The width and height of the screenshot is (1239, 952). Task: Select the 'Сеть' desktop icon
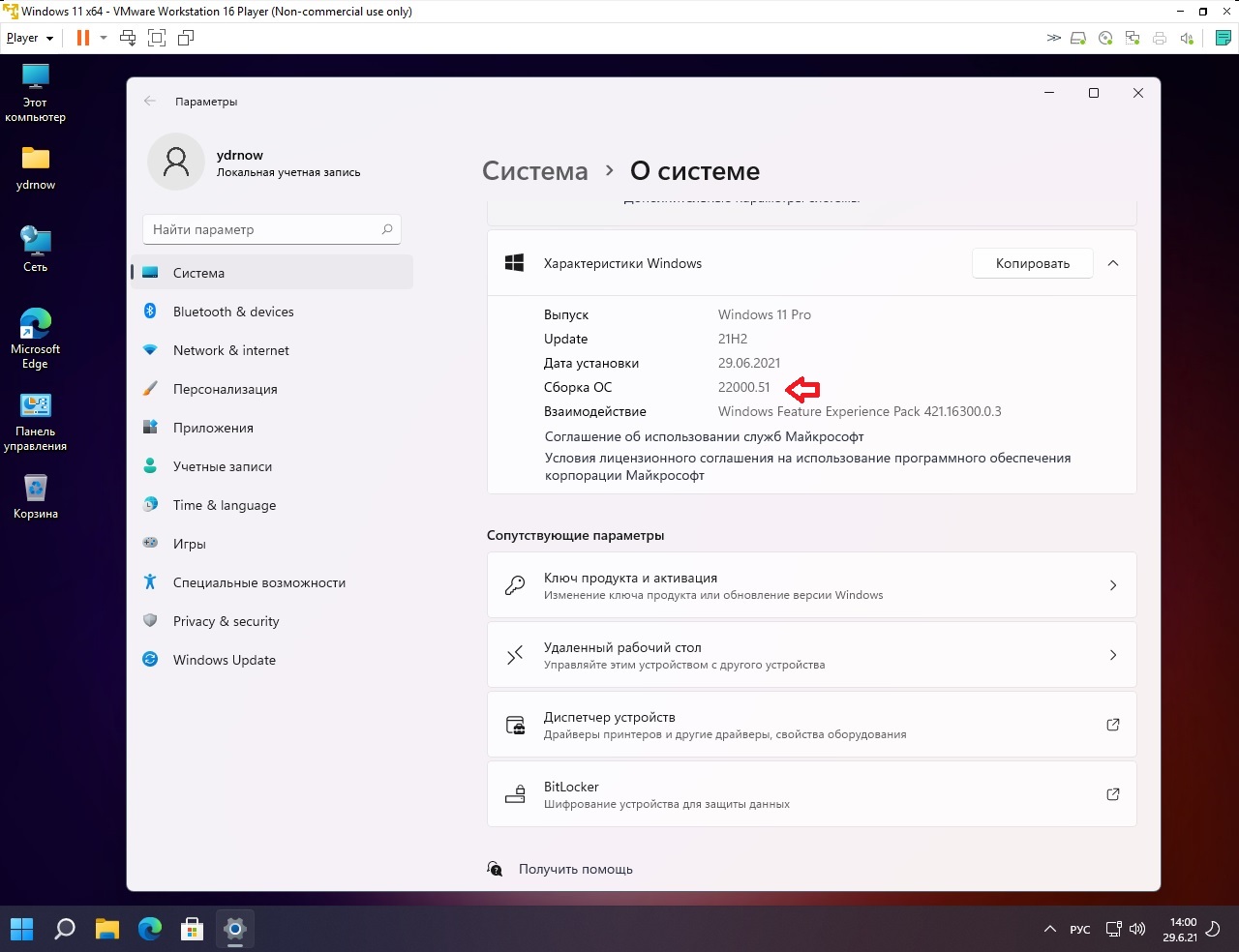pyautogui.click(x=36, y=249)
